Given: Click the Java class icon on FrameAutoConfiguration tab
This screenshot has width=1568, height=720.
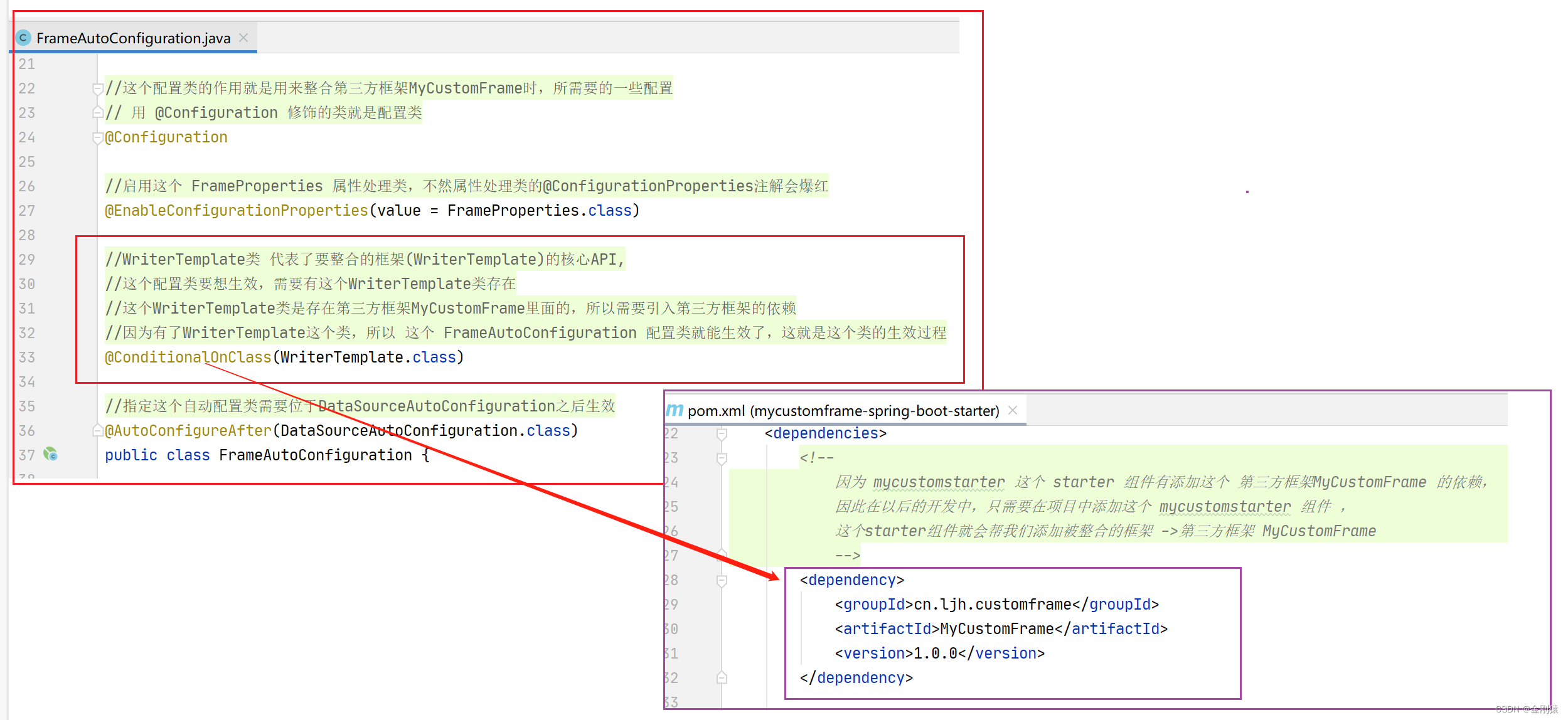Looking at the screenshot, I should point(23,38).
